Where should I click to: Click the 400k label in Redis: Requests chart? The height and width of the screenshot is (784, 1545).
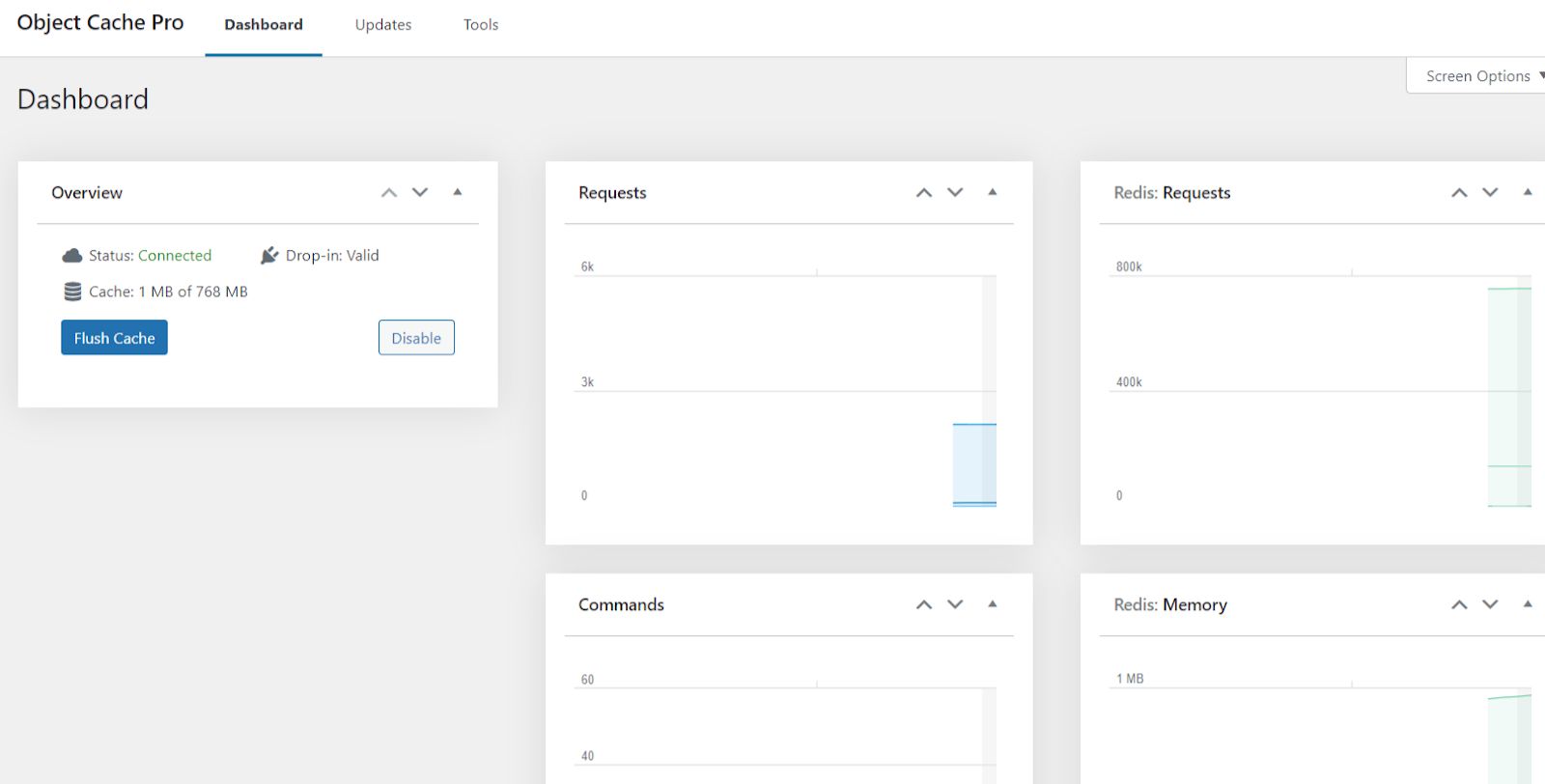[1129, 382]
